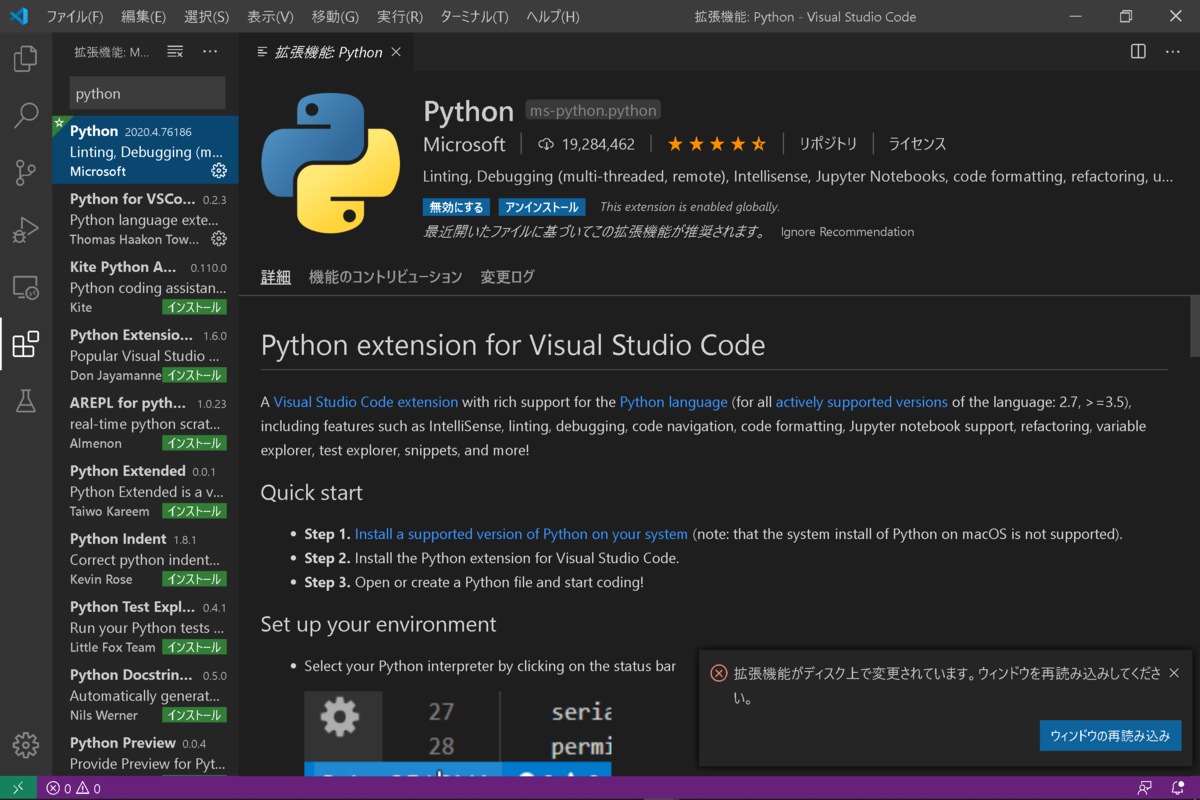Image resolution: width=1200 pixels, height=800 pixels.
Task: Click ウィンドウの再読み込み button
Action: 1110,736
